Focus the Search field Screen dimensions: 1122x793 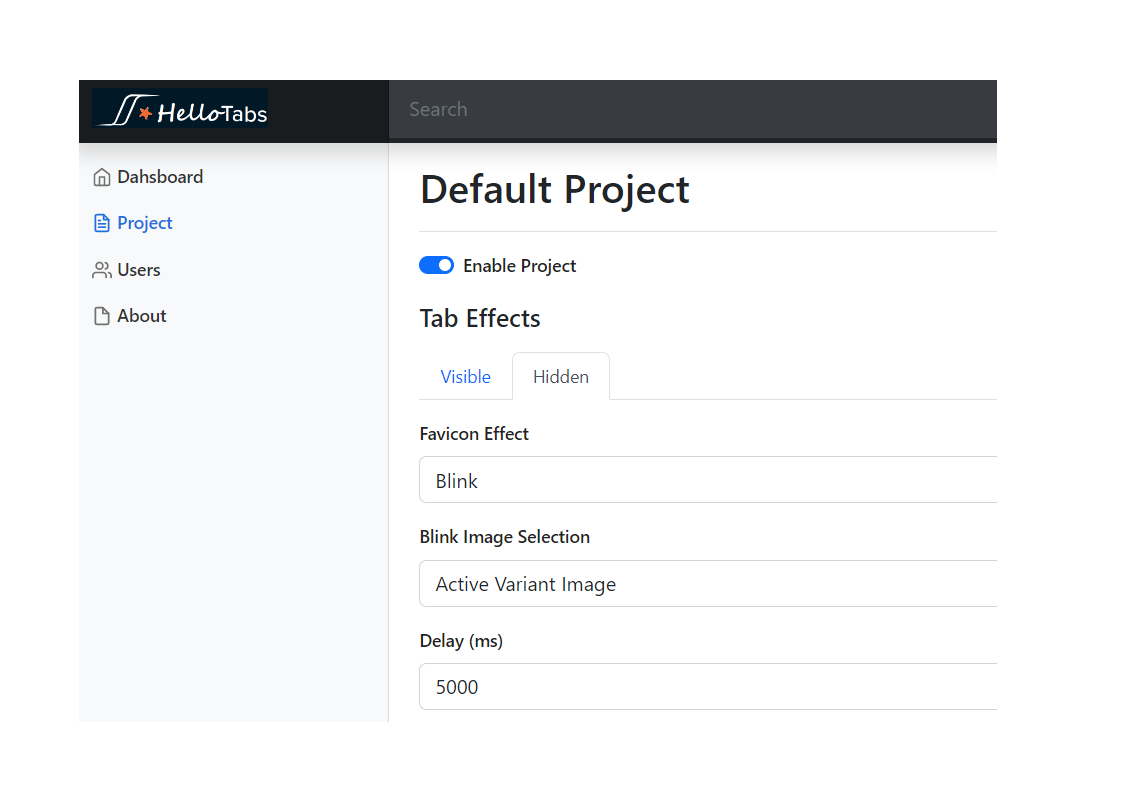tap(693, 110)
